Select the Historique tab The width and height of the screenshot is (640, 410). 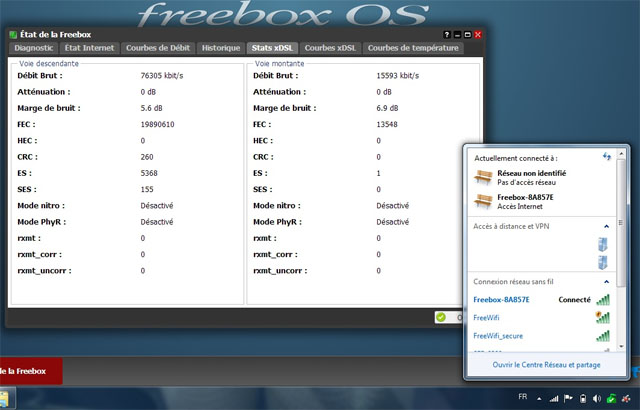(221, 48)
